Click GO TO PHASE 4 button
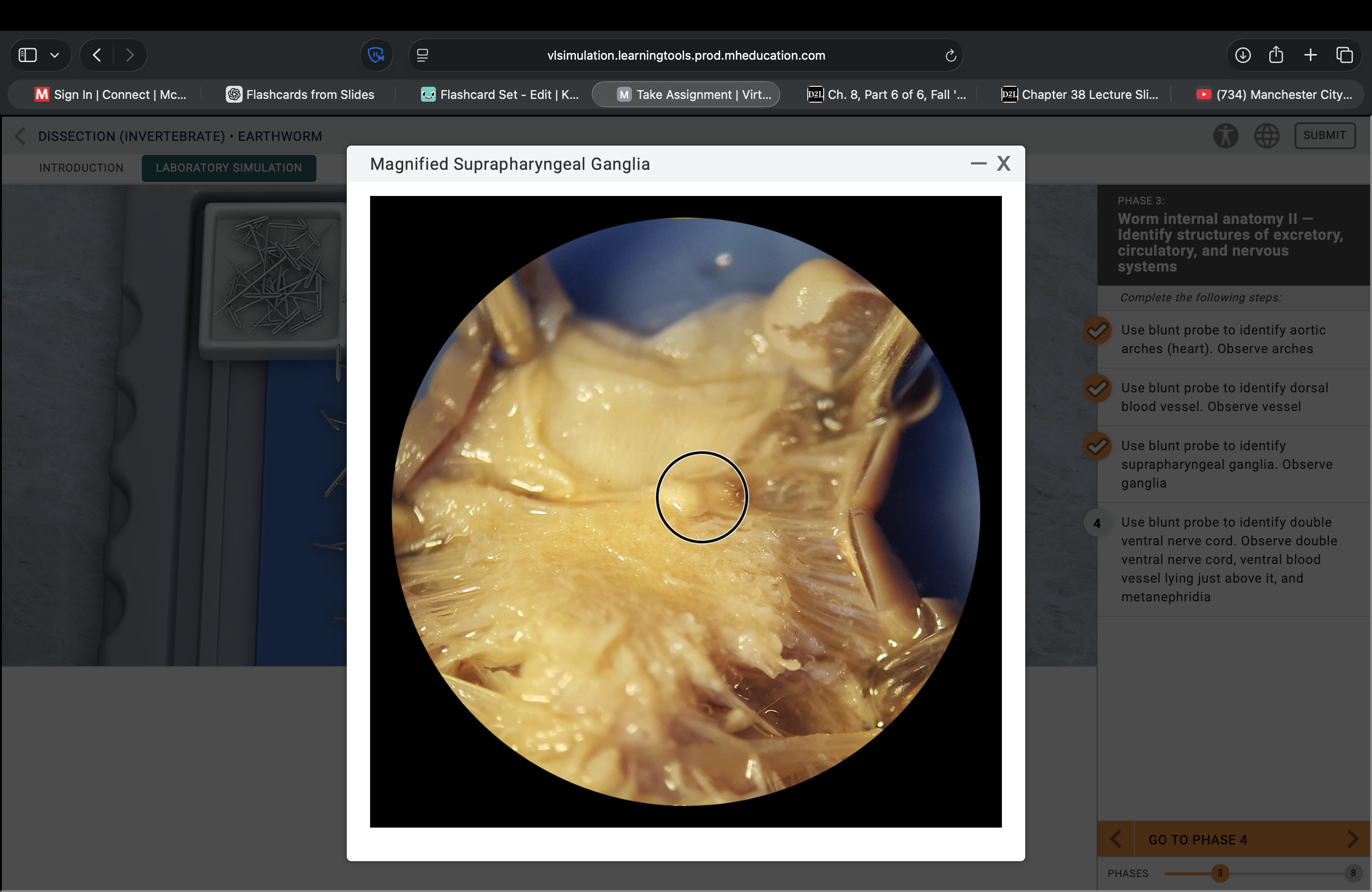 (x=1197, y=840)
